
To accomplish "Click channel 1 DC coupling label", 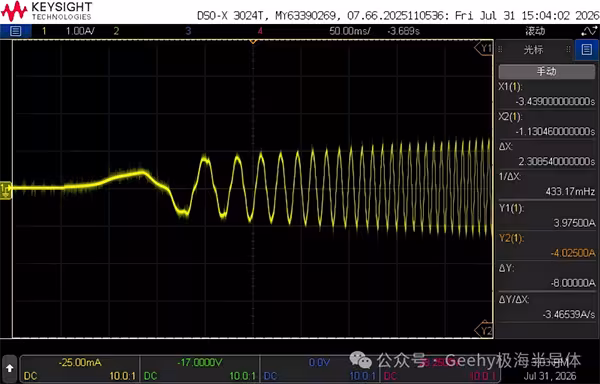I will (x=31, y=376).
